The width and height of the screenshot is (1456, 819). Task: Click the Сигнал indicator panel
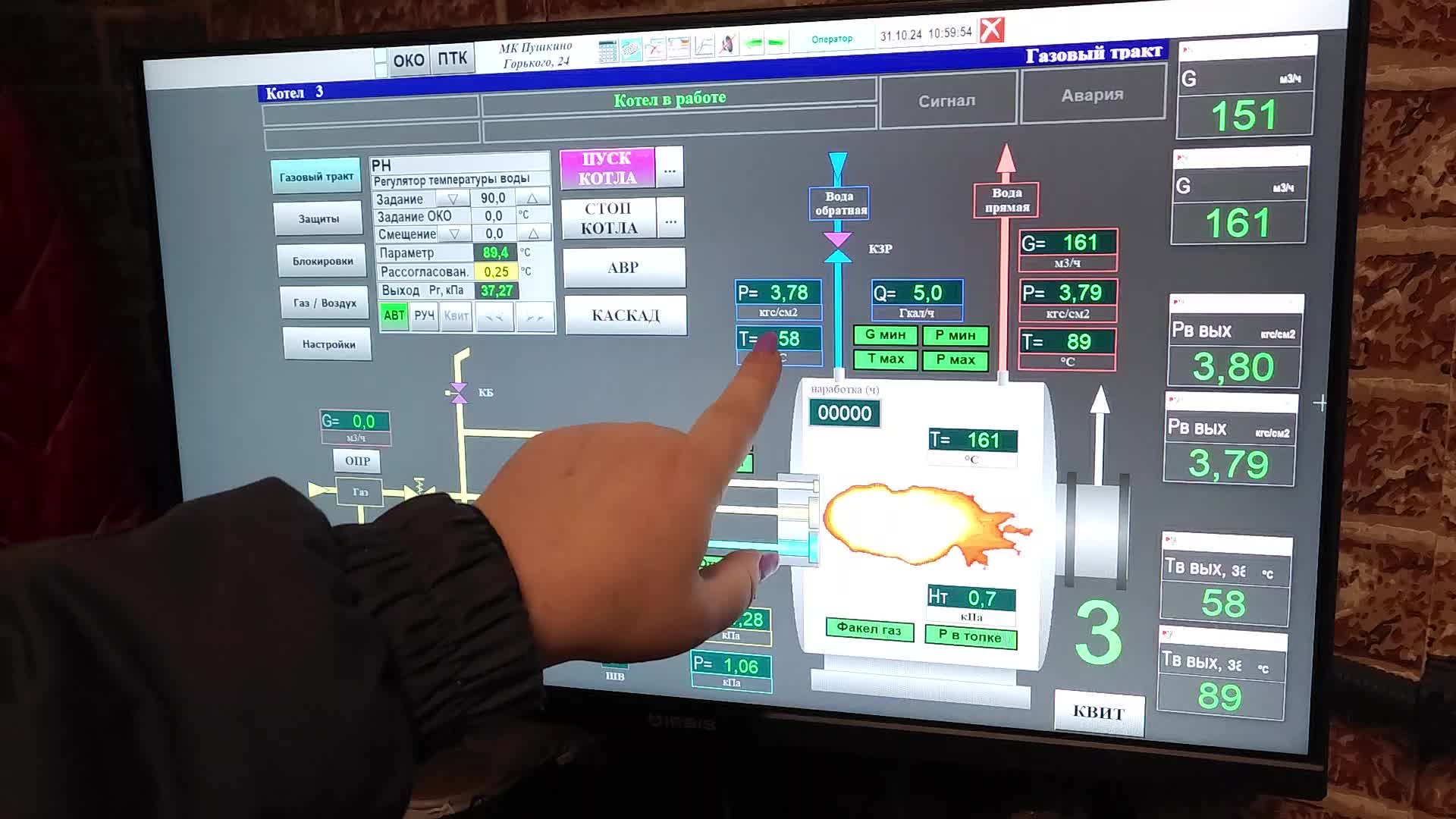(947, 100)
